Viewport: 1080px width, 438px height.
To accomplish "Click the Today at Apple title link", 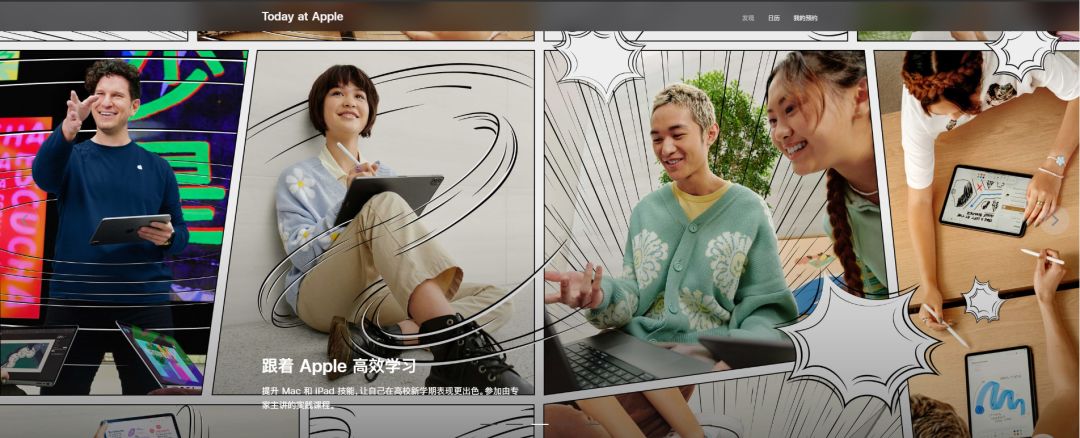I will [x=302, y=17].
